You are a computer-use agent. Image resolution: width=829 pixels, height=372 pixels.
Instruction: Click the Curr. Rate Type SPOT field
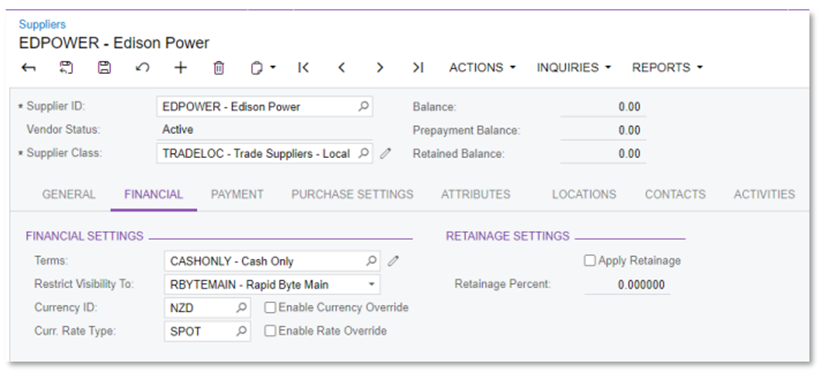tap(207, 331)
